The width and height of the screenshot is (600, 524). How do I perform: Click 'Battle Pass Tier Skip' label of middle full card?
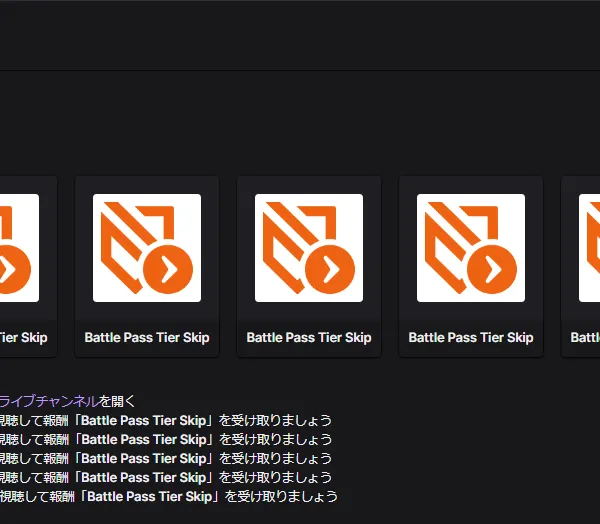[x=309, y=338]
